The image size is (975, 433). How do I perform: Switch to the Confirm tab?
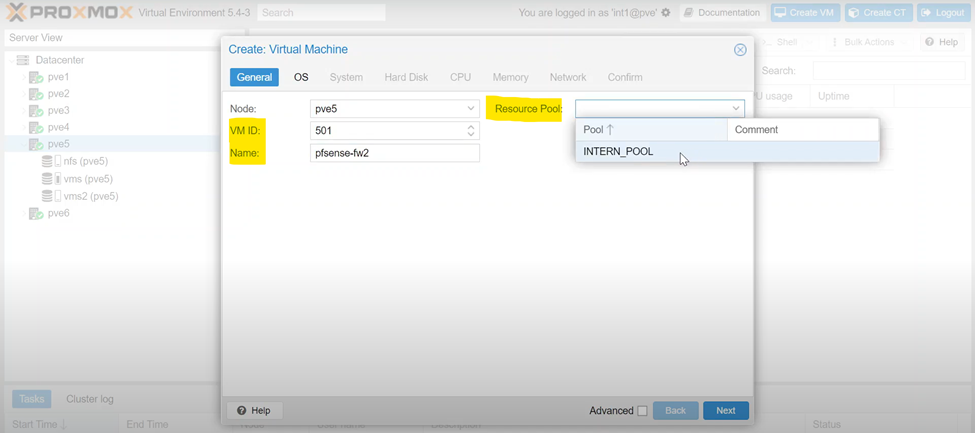click(625, 77)
